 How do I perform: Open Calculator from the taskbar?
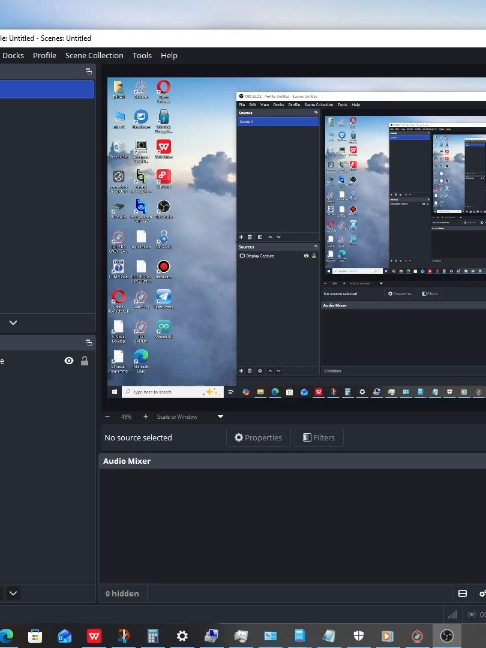[x=153, y=636]
